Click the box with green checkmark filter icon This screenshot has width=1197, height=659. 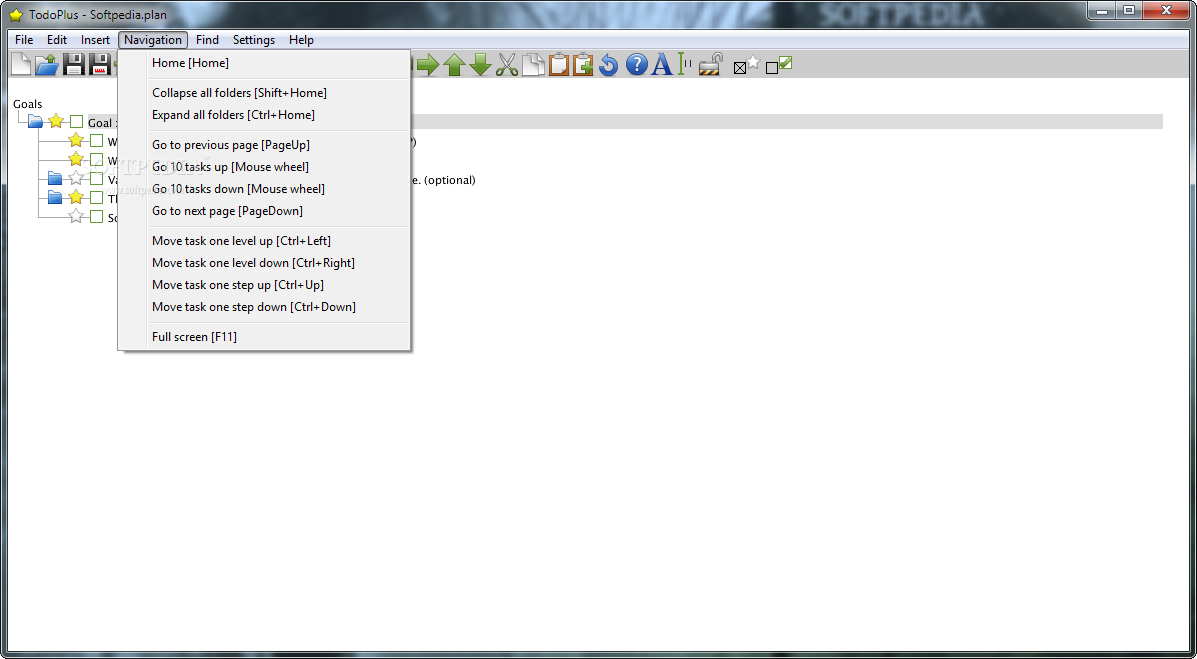pyautogui.click(x=779, y=66)
